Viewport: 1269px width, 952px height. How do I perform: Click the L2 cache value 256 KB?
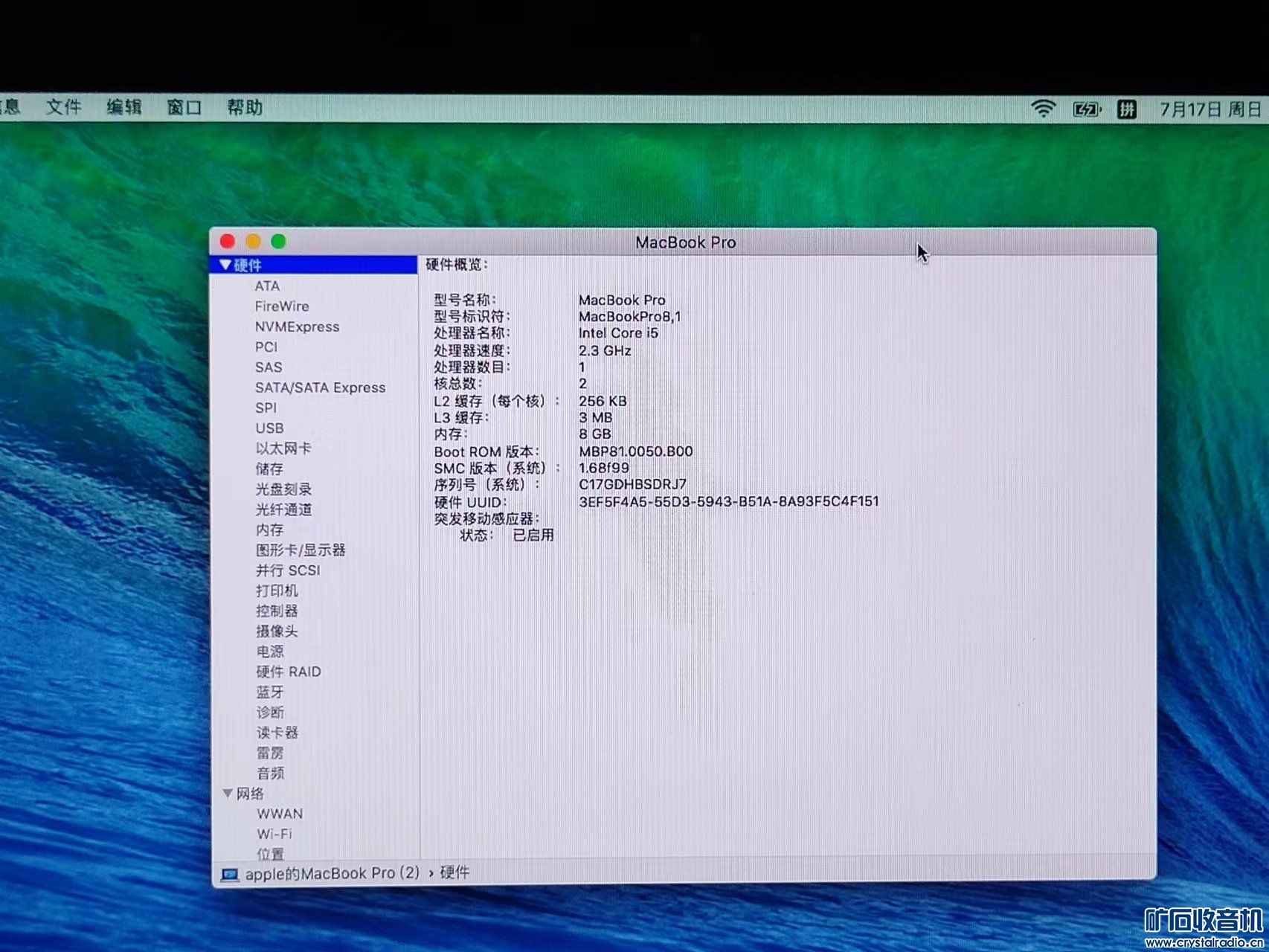603,401
